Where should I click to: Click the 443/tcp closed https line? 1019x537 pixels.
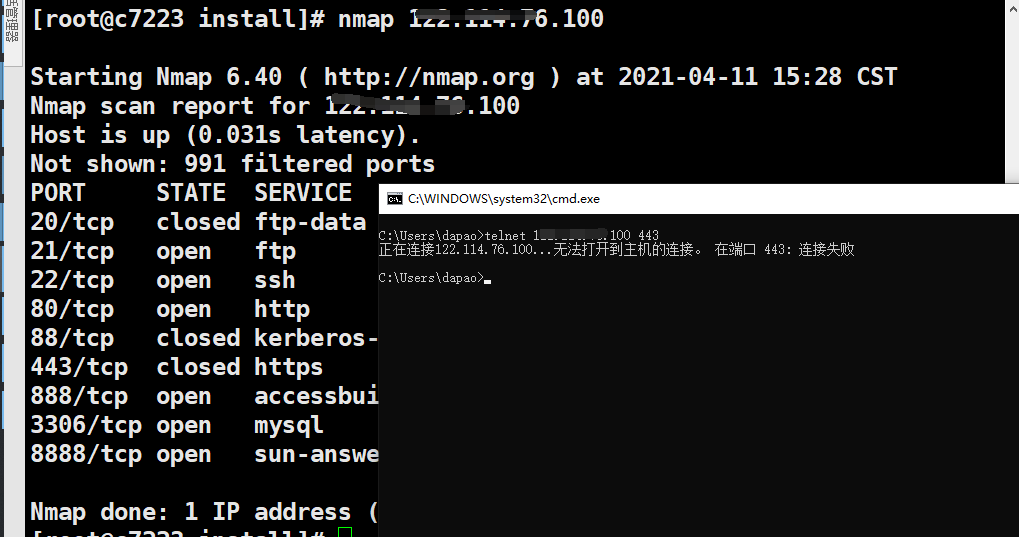tap(177, 367)
